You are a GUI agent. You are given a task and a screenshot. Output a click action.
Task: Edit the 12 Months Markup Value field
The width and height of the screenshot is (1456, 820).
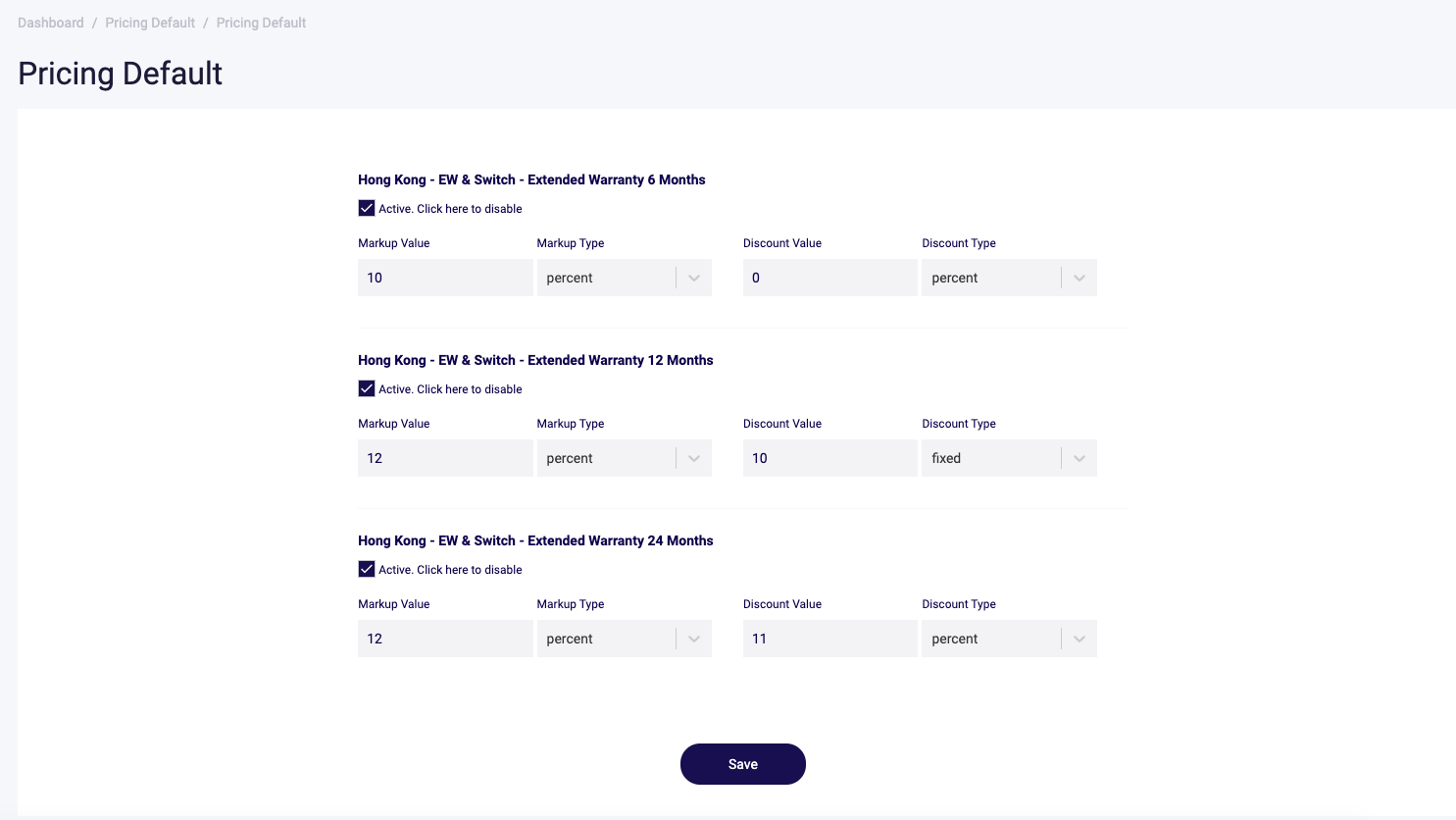point(445,458)
